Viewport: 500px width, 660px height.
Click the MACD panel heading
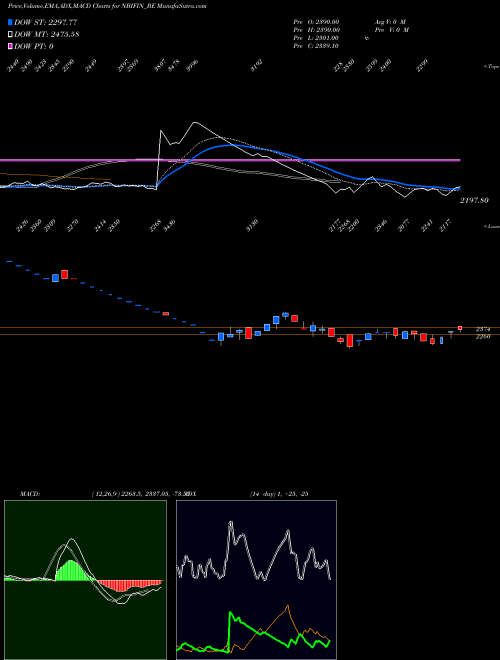[29, 494]
